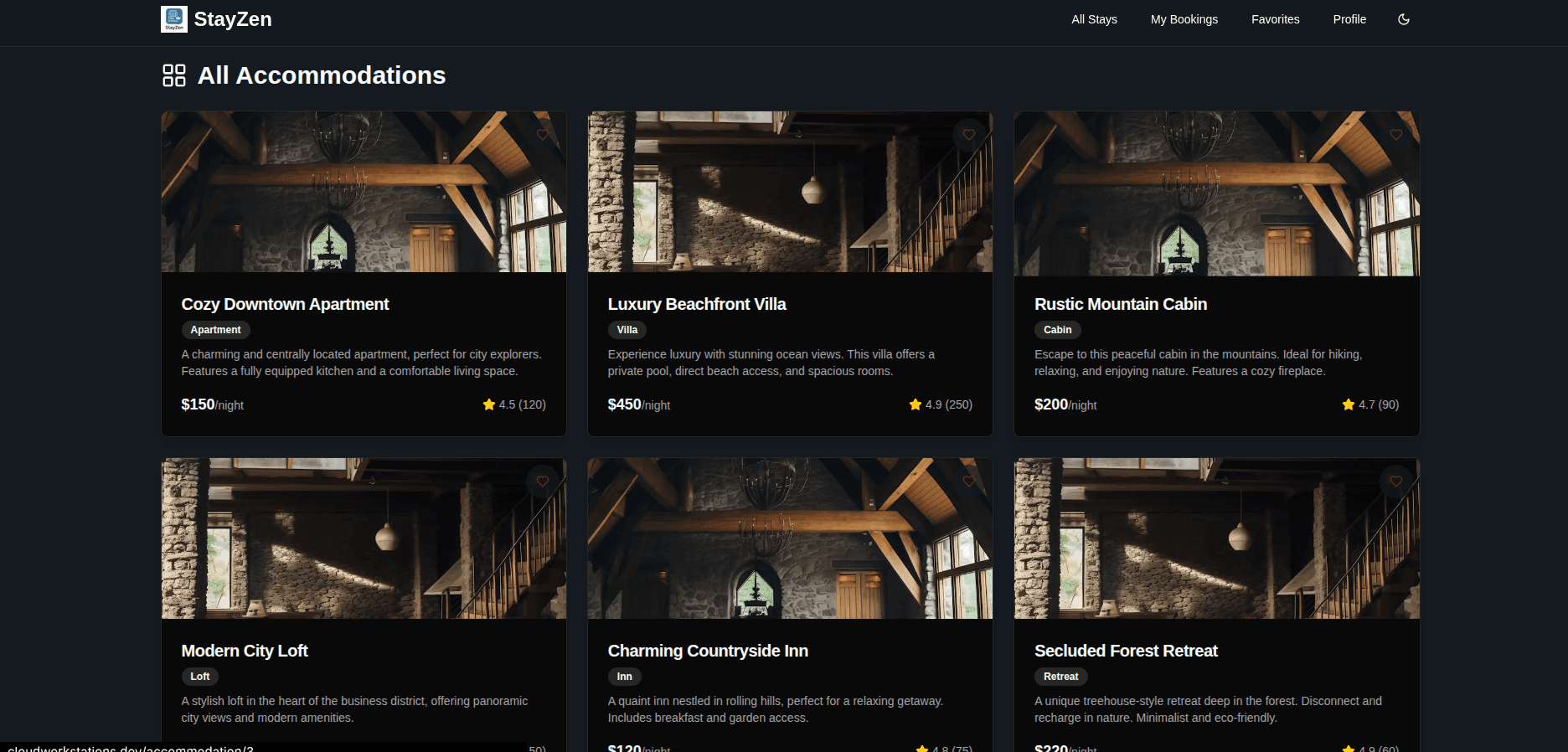Image resolution: width=1568 pixels, height=752 pixels.
Task: Favorite the Cozy Downtown Apartment with its heart
Action: [543, 135]
